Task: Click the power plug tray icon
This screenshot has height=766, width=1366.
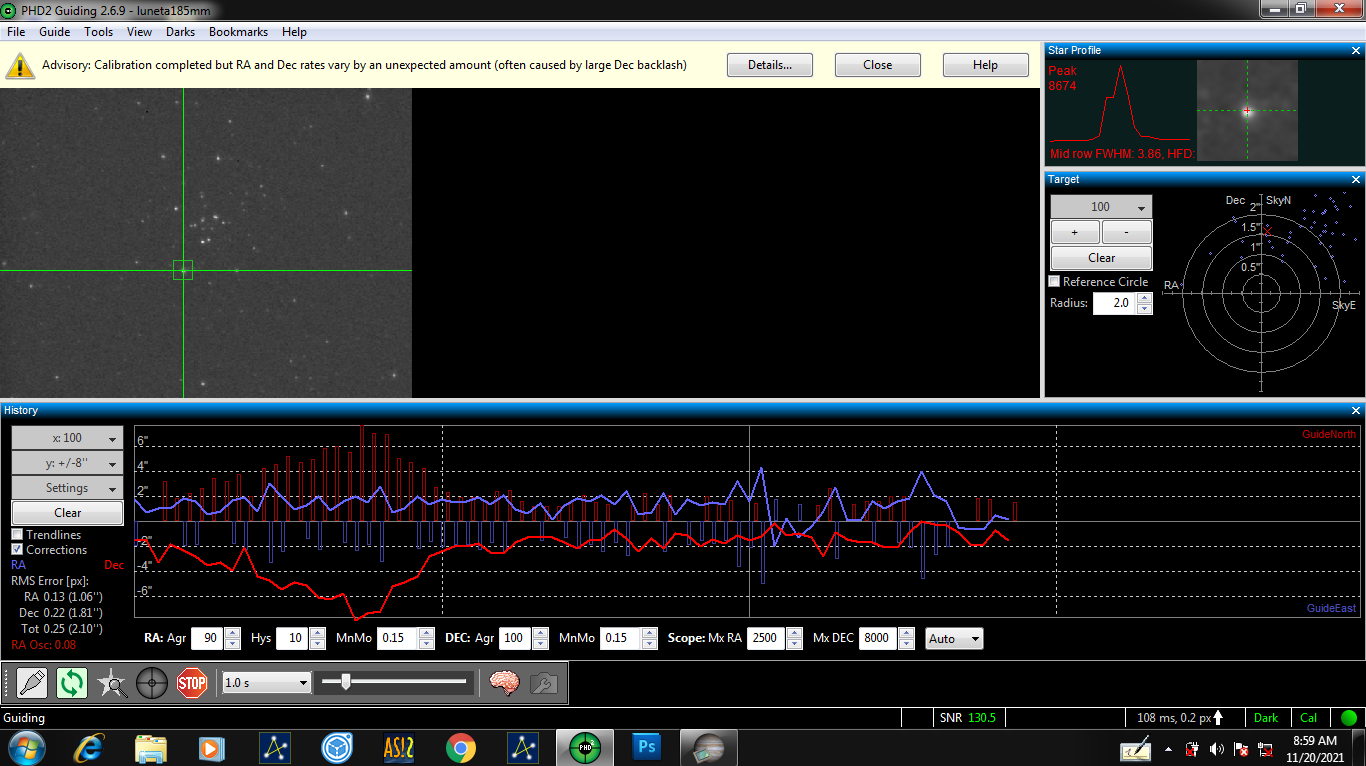Action: click(x=1192, y=749)
